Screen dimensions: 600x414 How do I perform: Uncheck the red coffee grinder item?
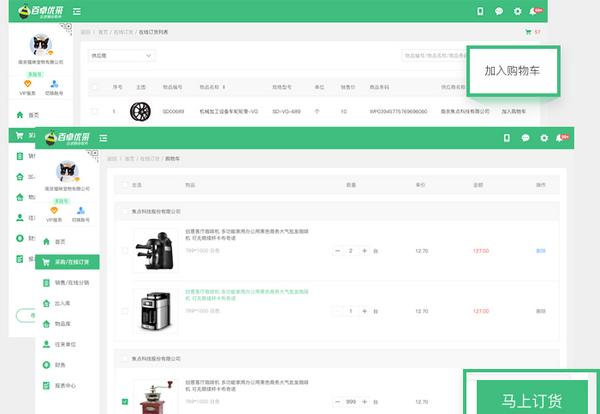coord(125,402)
